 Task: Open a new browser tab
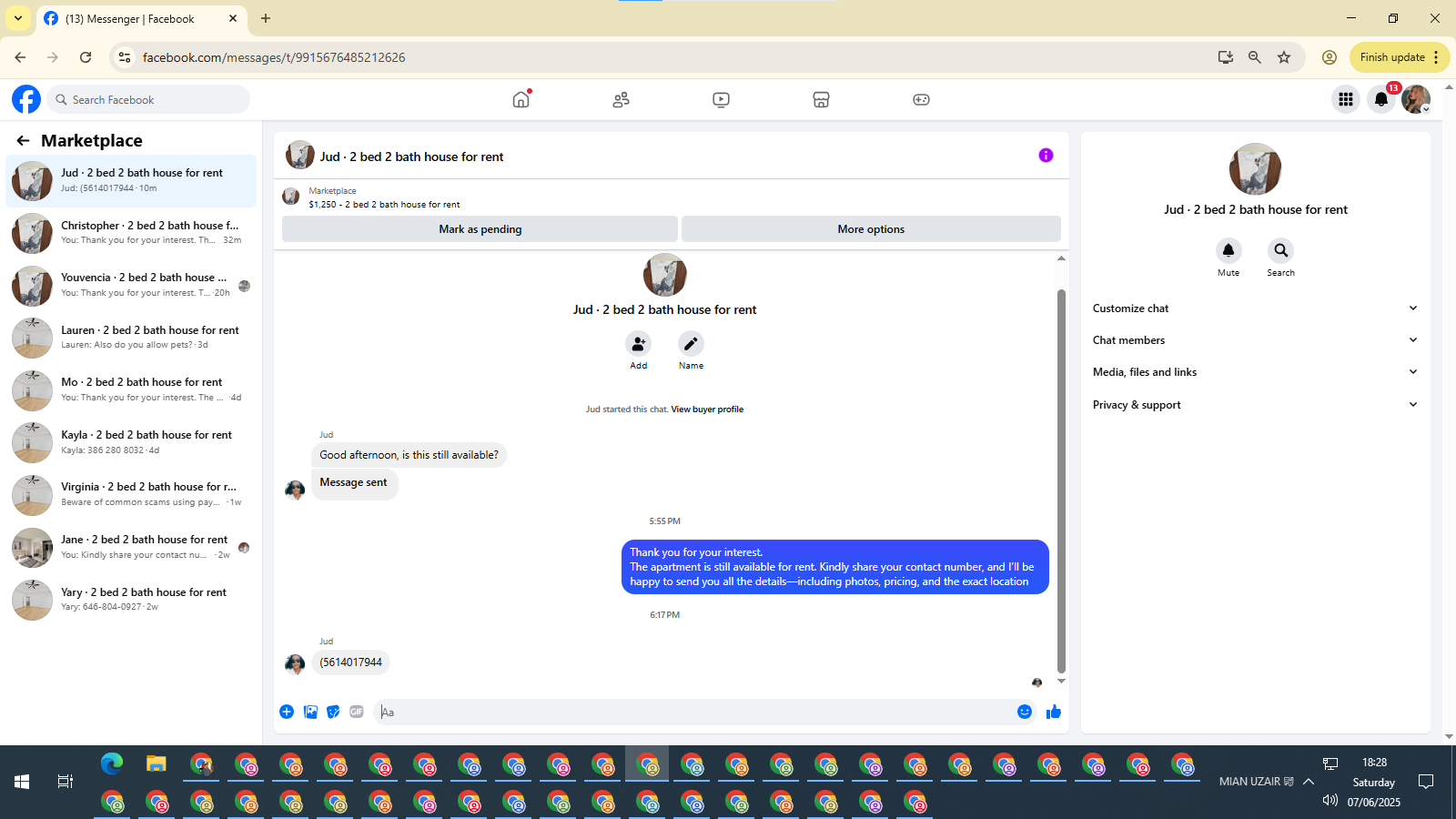coord(266,18)
